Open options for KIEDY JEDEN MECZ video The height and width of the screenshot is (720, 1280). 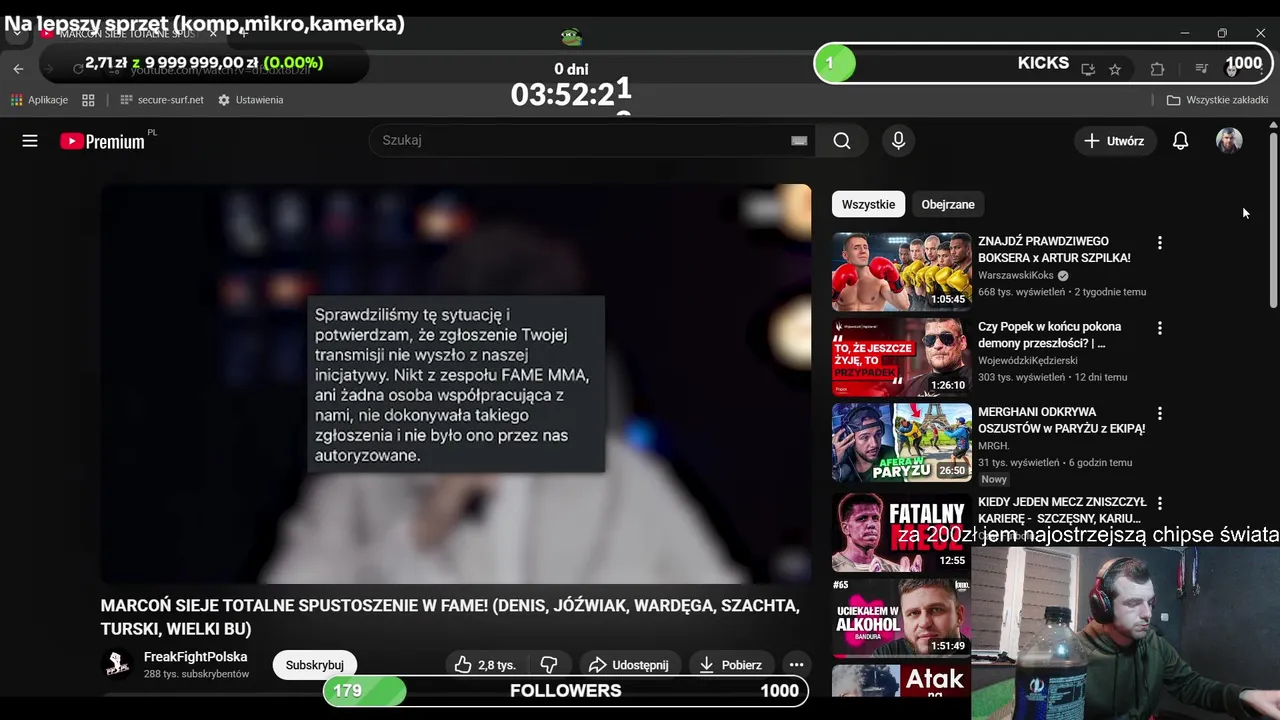click(1159, 503)
